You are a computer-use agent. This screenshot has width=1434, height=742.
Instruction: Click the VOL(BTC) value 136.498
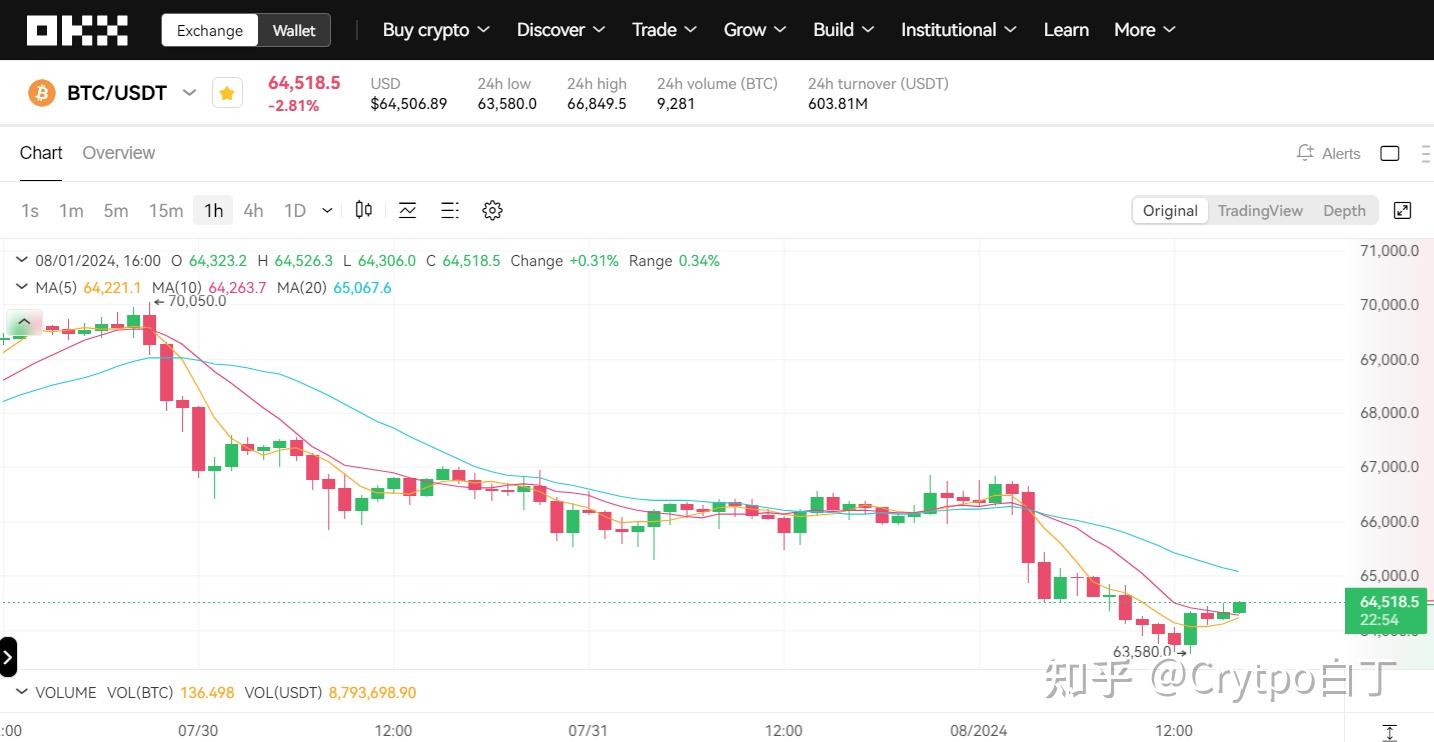click(x=207, y=692)
